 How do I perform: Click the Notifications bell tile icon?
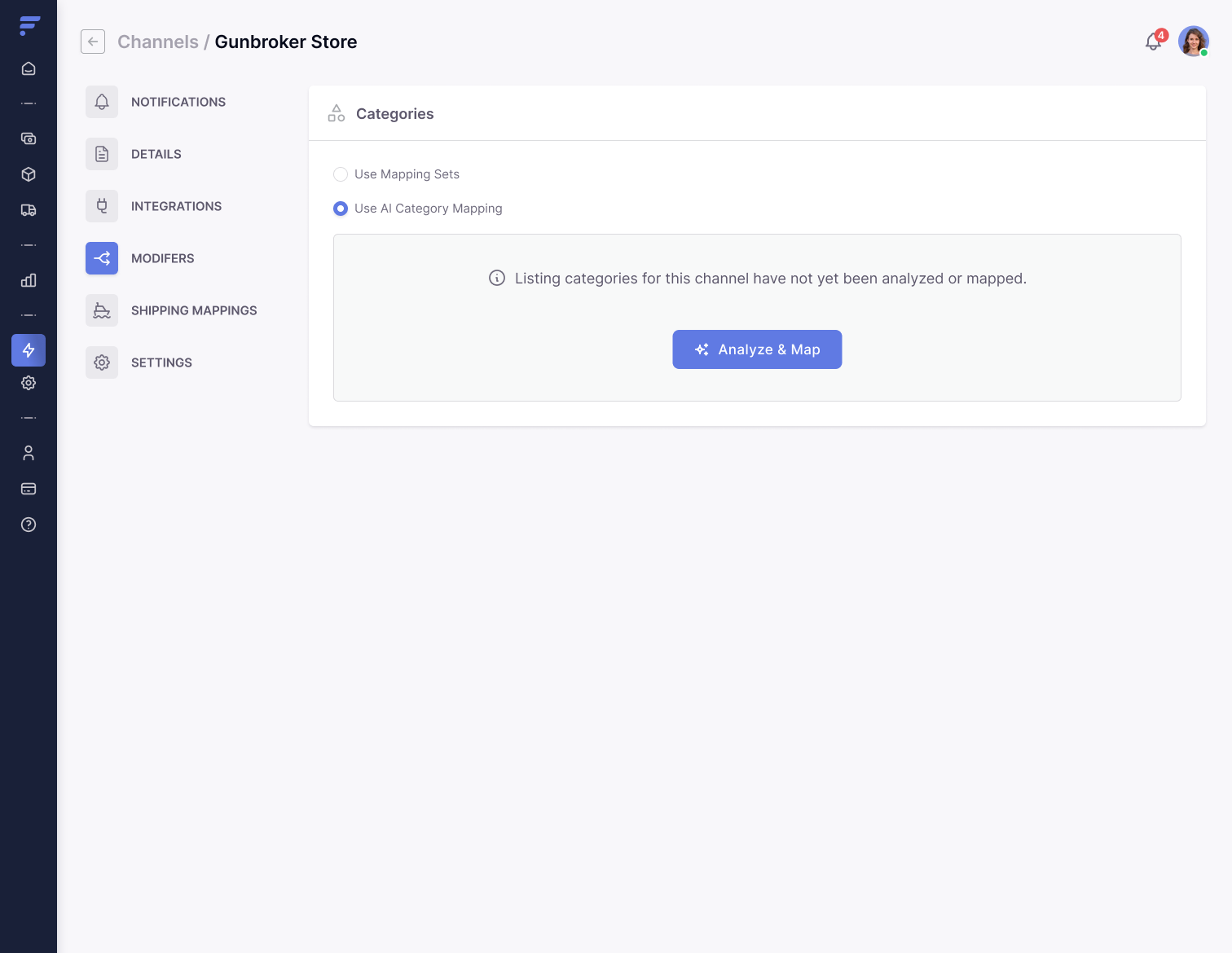[x=102, y=102]
